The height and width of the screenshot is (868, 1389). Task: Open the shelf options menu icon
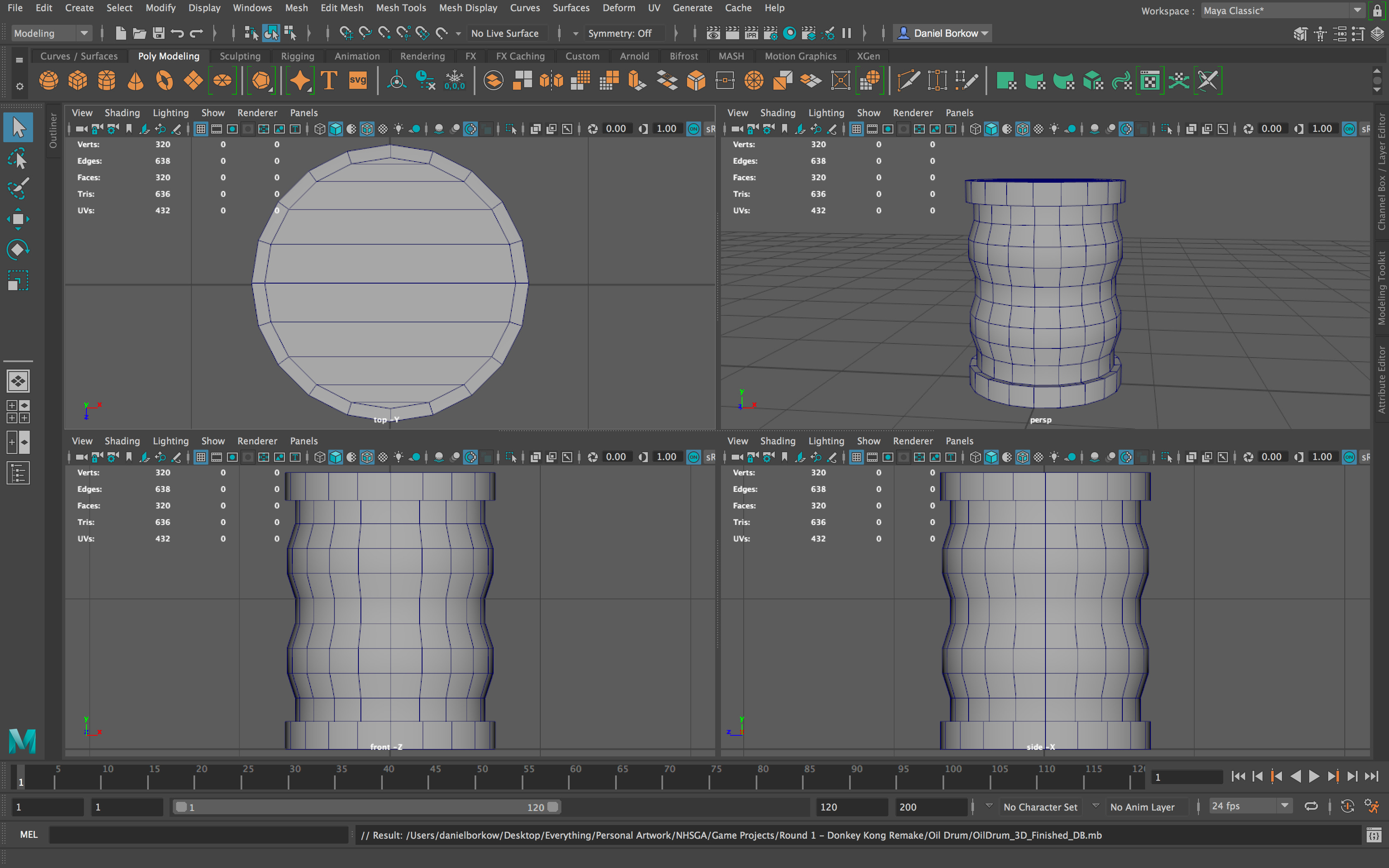[19, 86]
